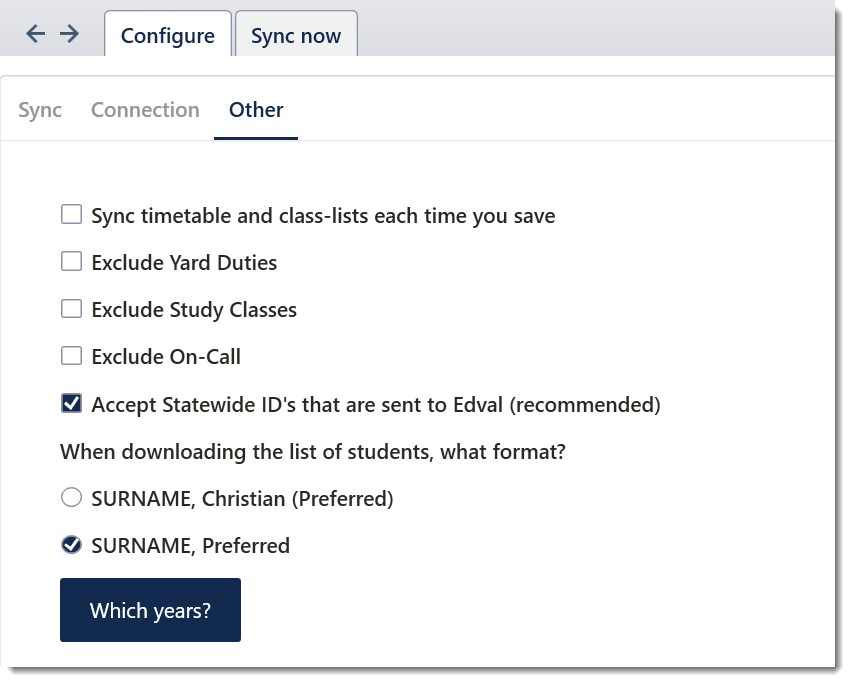Click the back arrow icon
This screenshot has width=850, height=682.
point(36,34)
